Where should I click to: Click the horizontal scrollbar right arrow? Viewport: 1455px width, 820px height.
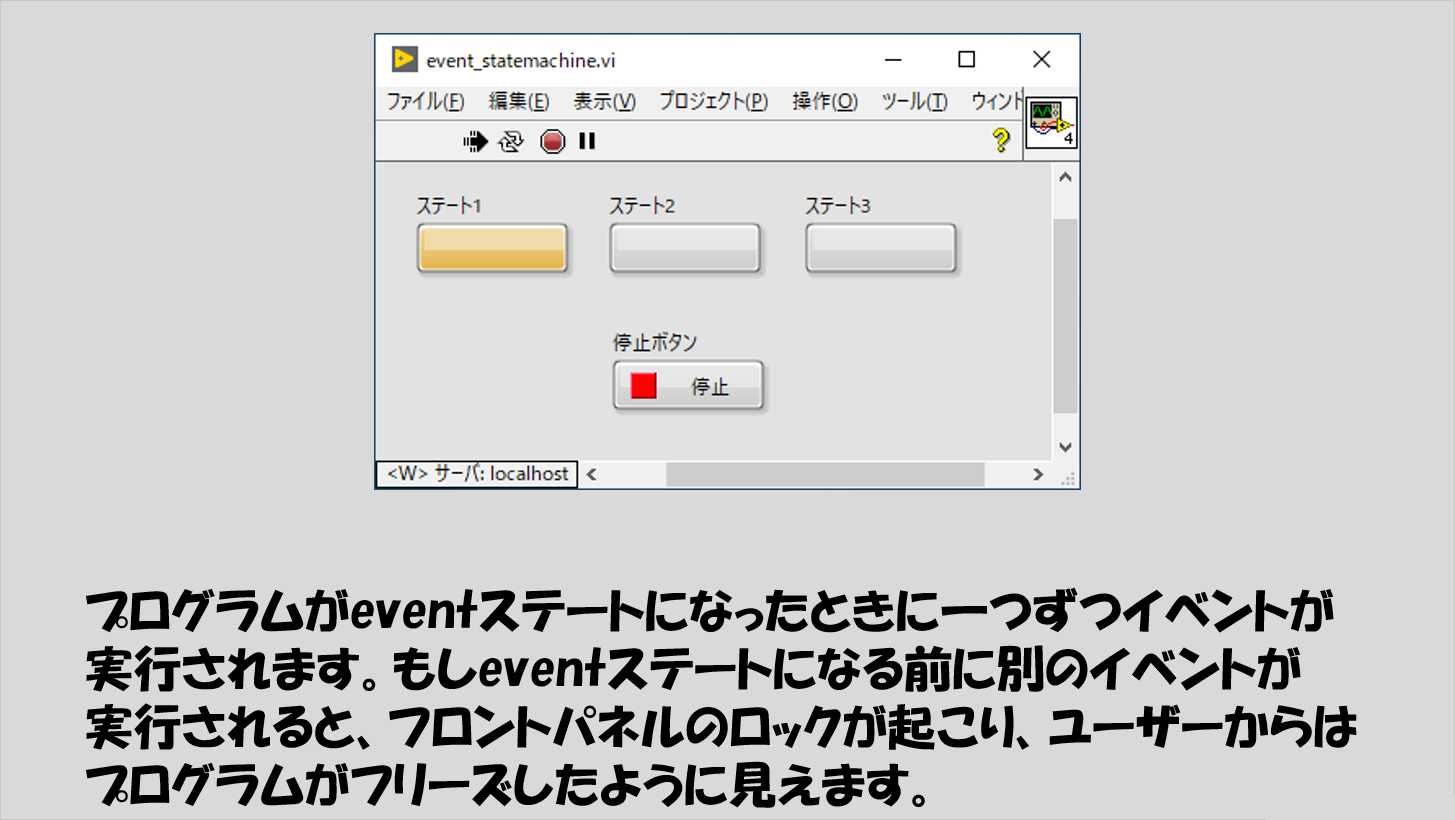click(1038, 474)
